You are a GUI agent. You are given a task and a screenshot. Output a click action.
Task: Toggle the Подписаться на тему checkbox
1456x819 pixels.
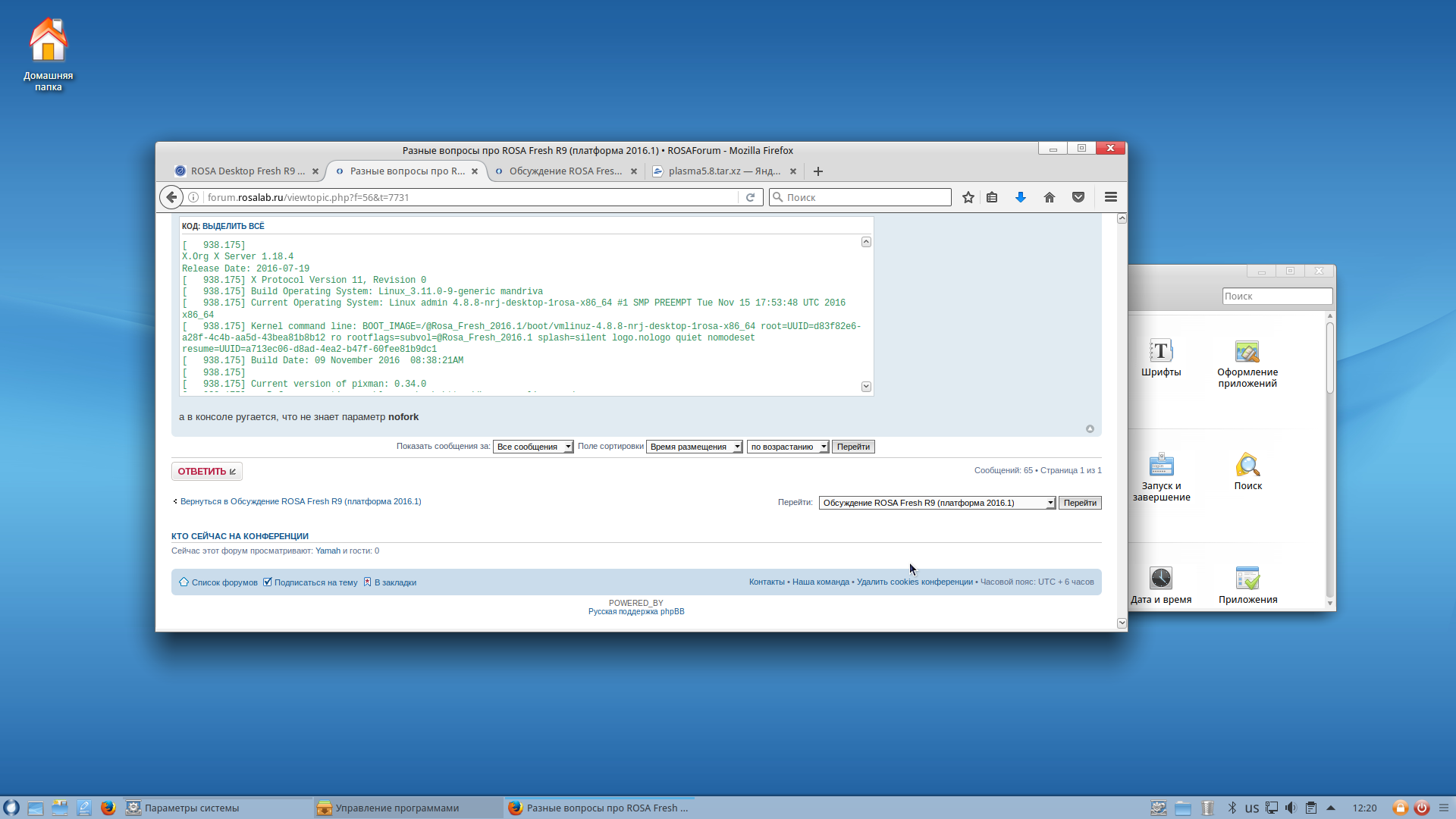point(268,582)
